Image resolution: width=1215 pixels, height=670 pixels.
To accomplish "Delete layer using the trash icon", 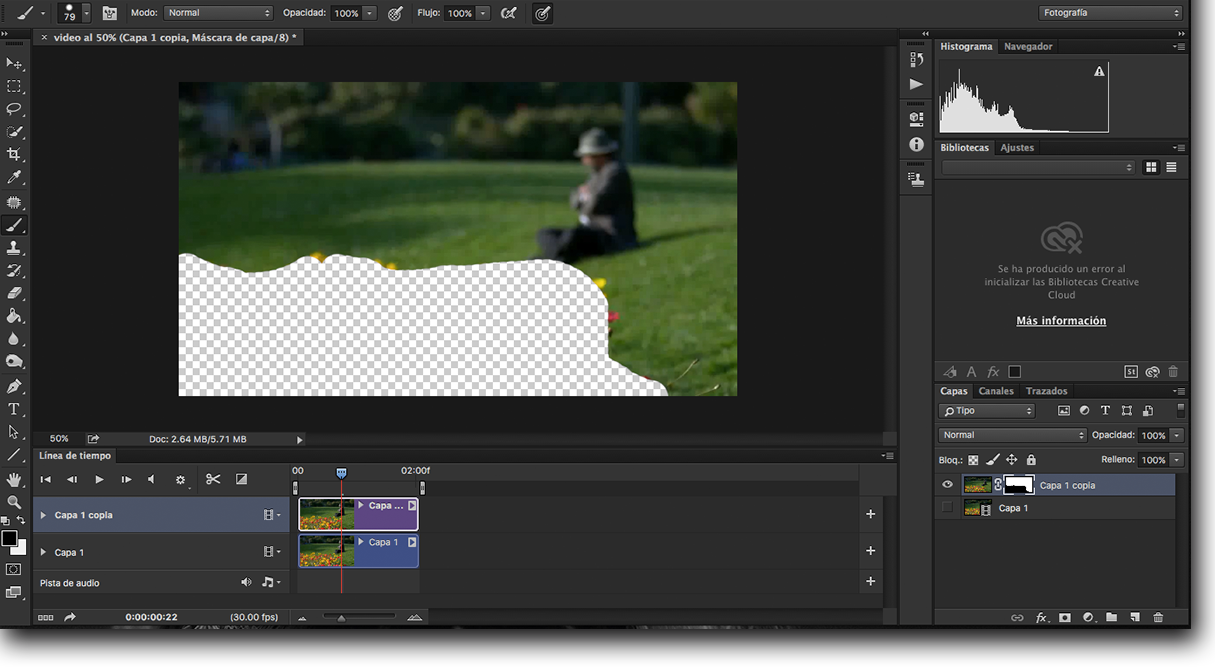I will (x=1158, y=618).
